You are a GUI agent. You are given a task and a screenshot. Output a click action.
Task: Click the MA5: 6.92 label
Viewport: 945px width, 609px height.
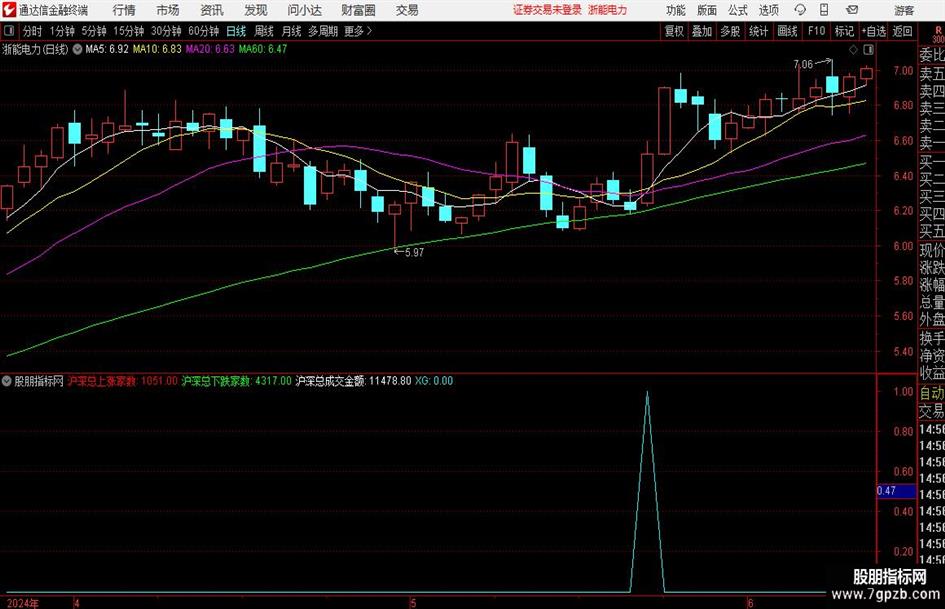pos(107,49)
